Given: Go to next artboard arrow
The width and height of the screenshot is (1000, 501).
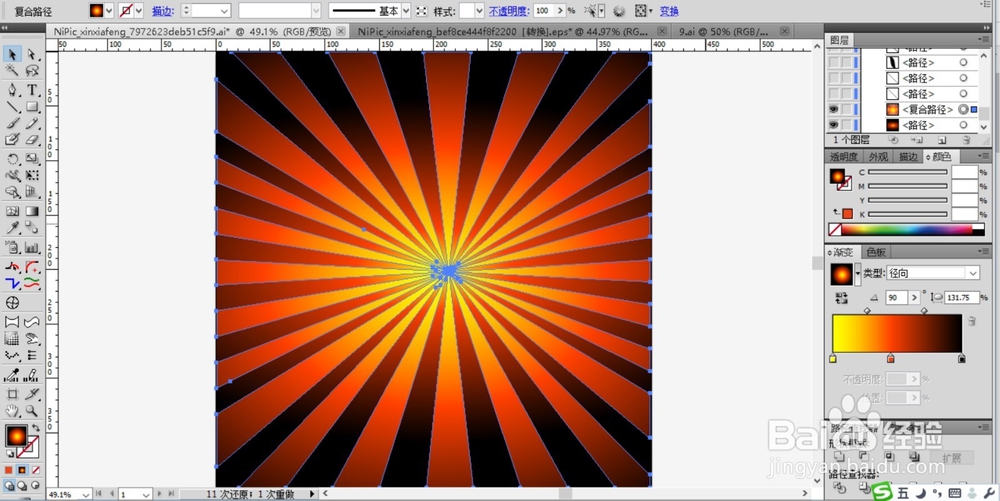Looking at the screenshot, I should 160,494.
